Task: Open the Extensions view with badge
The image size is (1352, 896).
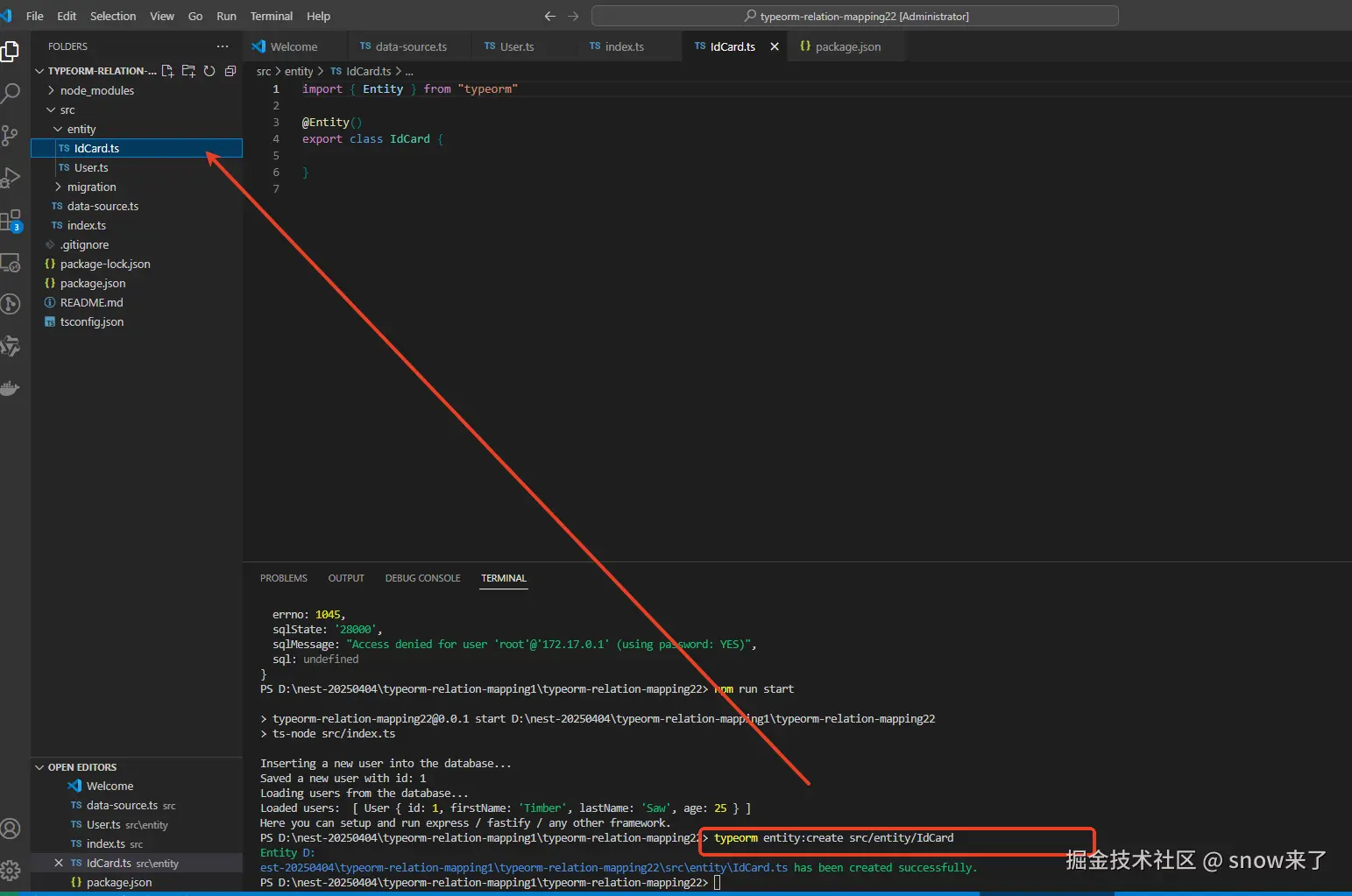Action: tap(11, 220)
